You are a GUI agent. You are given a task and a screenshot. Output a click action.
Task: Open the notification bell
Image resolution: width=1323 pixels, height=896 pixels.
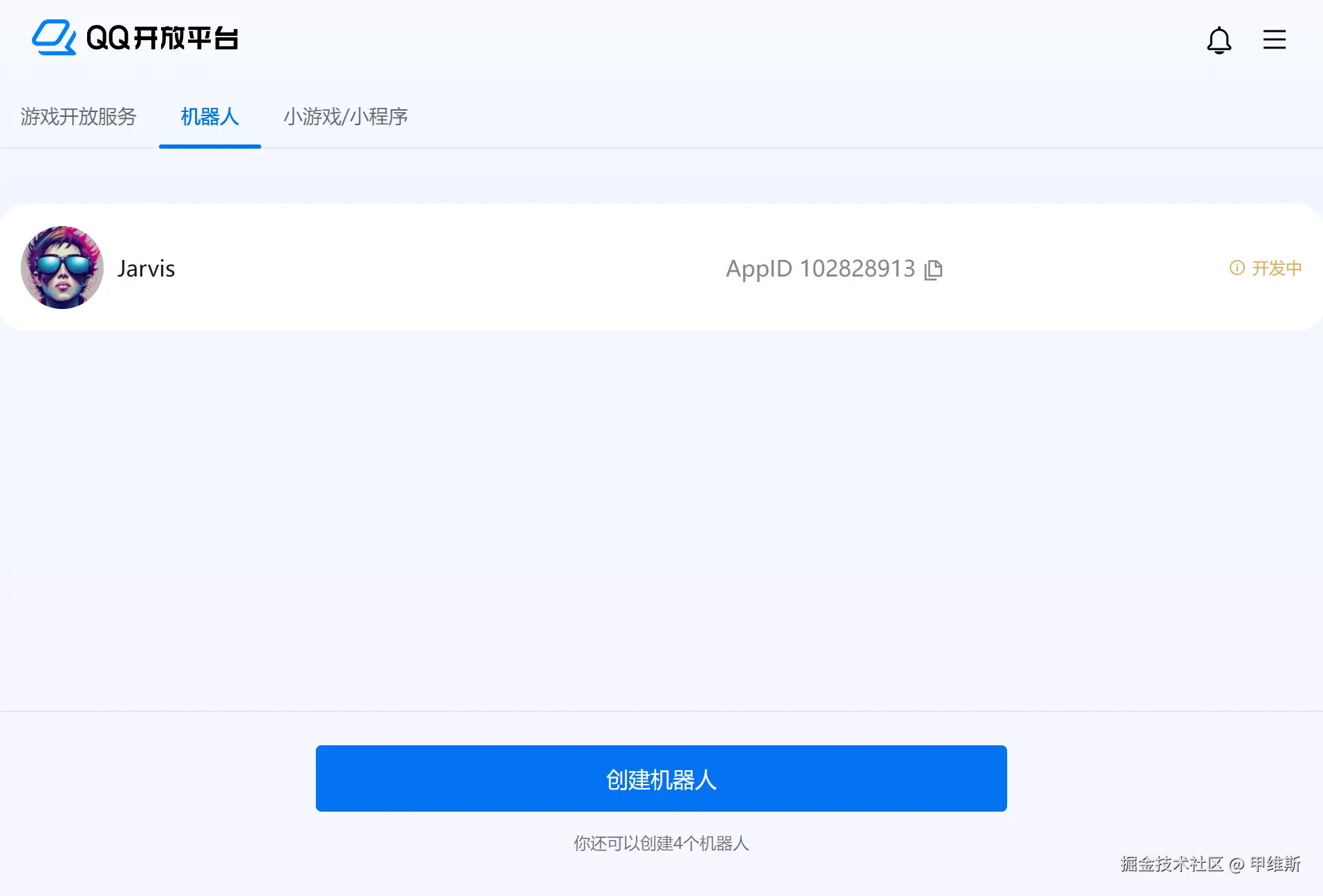[x=1219, y=39]
